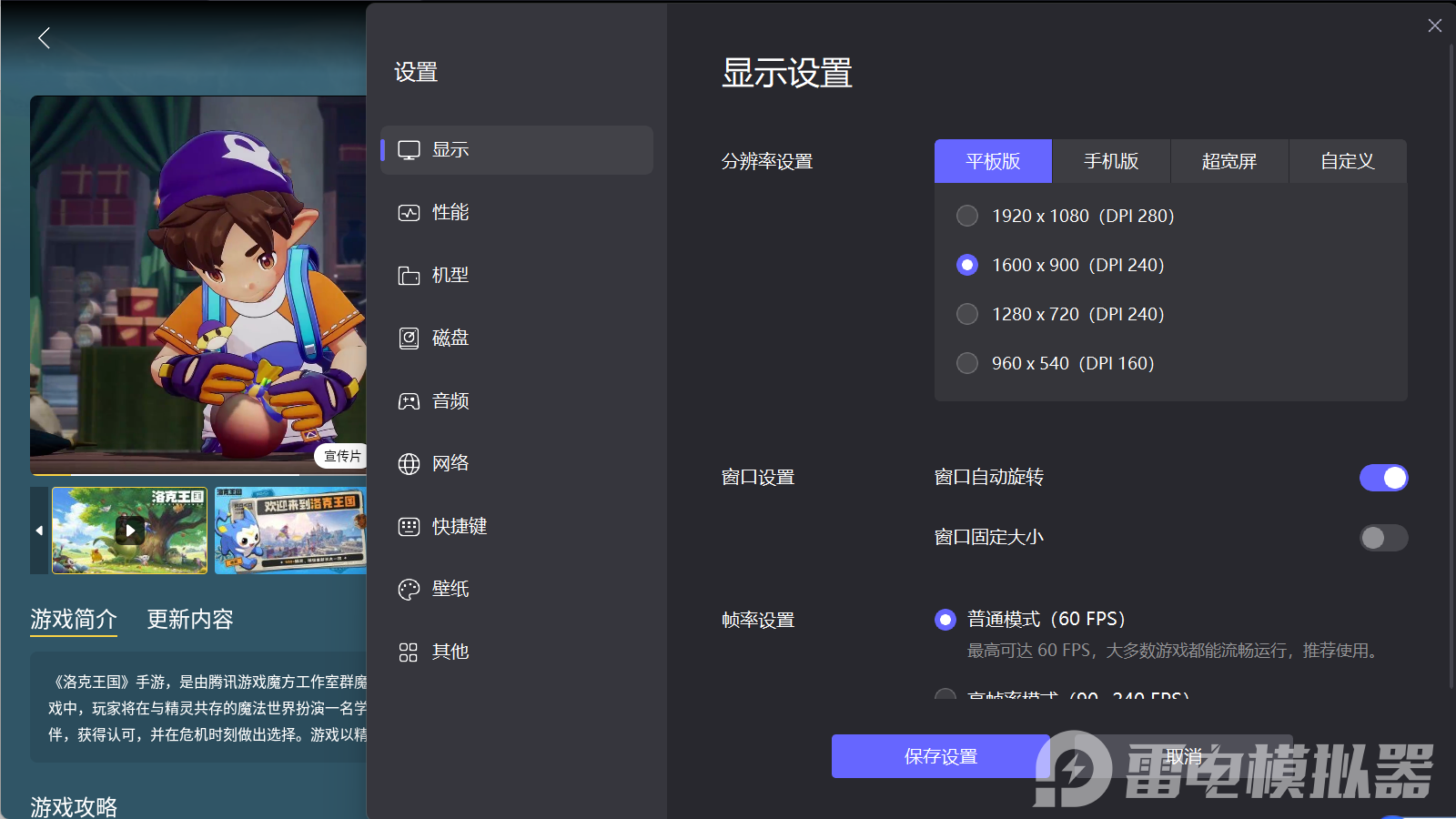
Task: Open the 更新内容 tab
Action: [x=190, y=620]
